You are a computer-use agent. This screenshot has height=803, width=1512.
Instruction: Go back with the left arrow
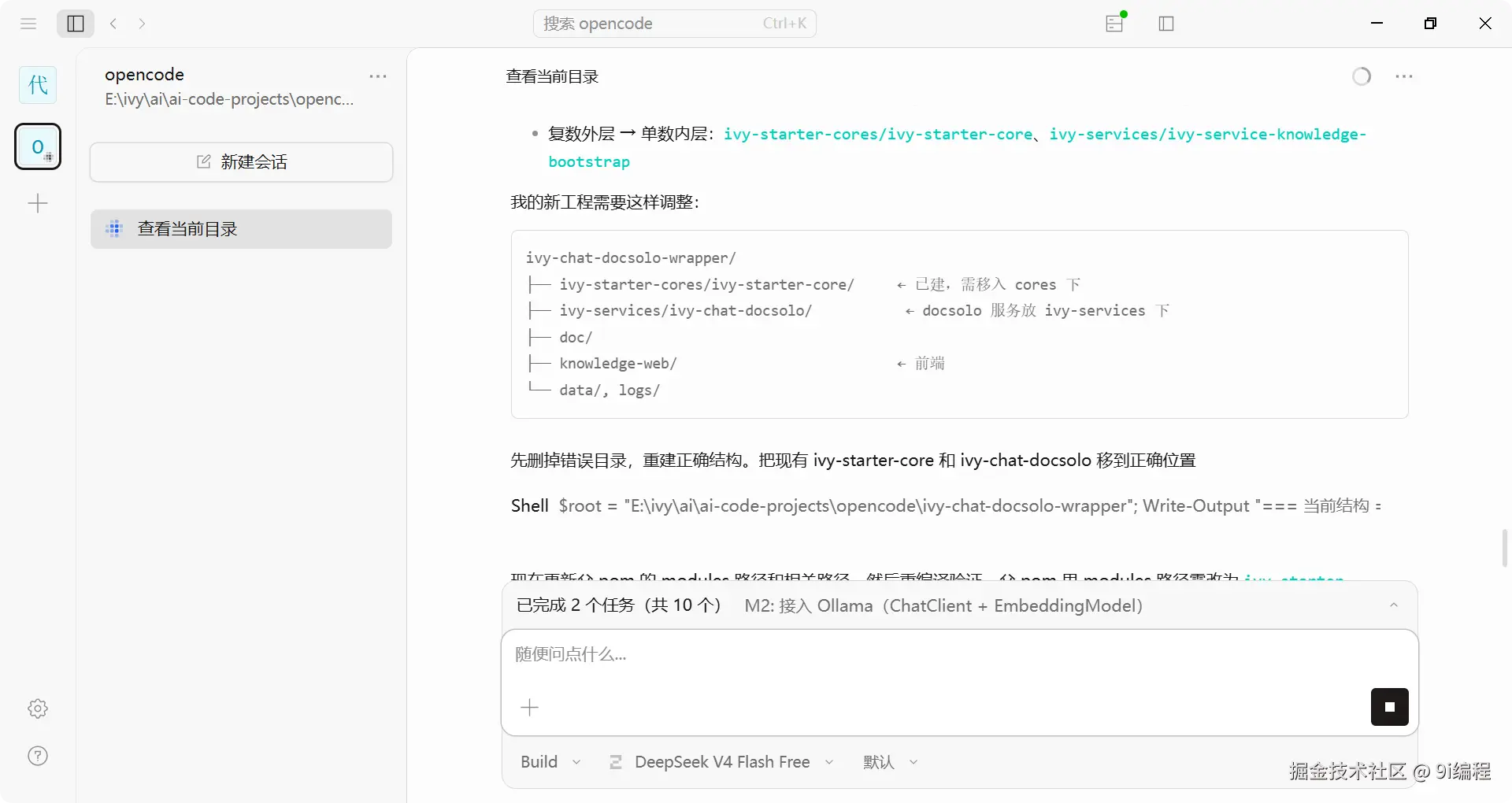[113, 24]
